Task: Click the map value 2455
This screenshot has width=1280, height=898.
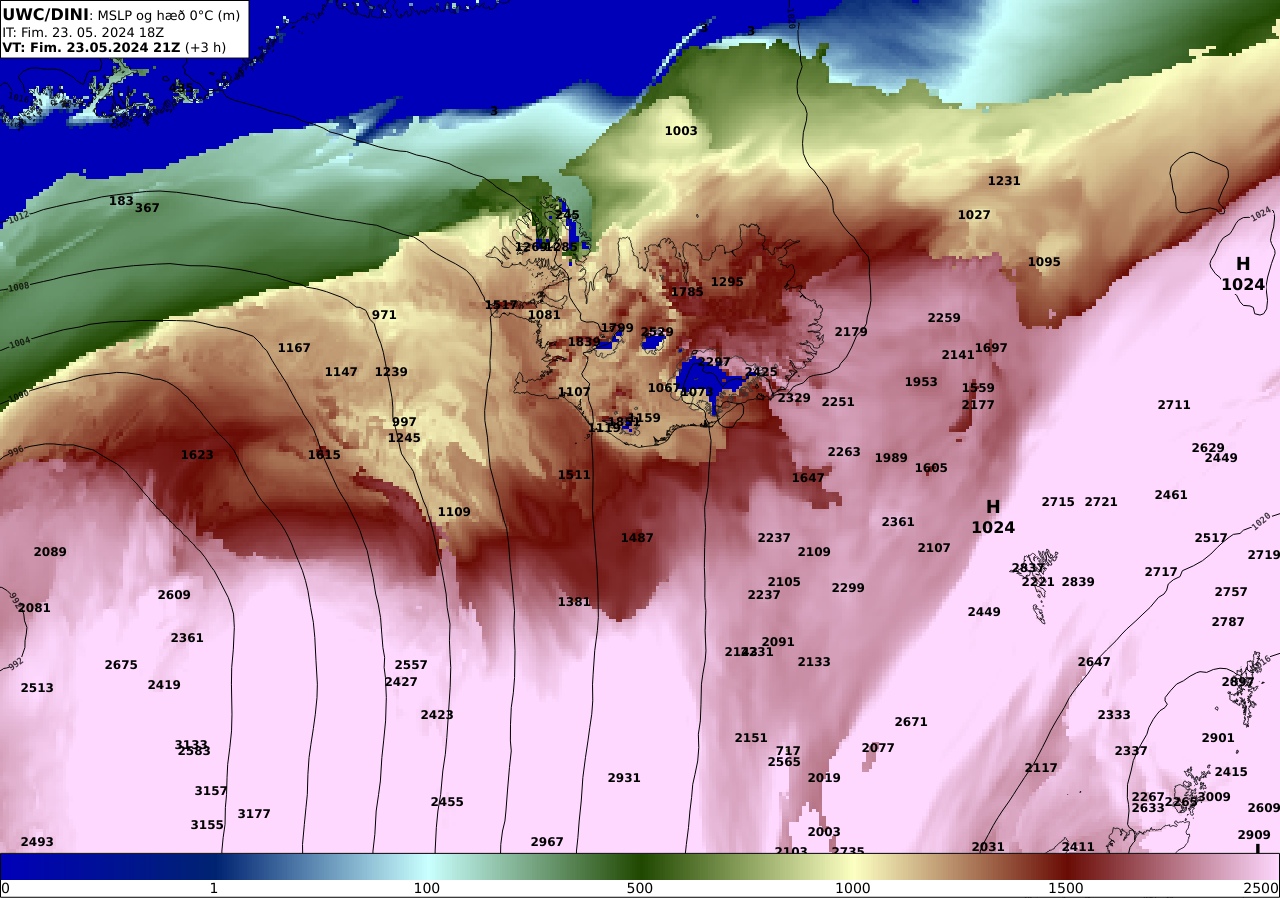Action: point(447,802)
